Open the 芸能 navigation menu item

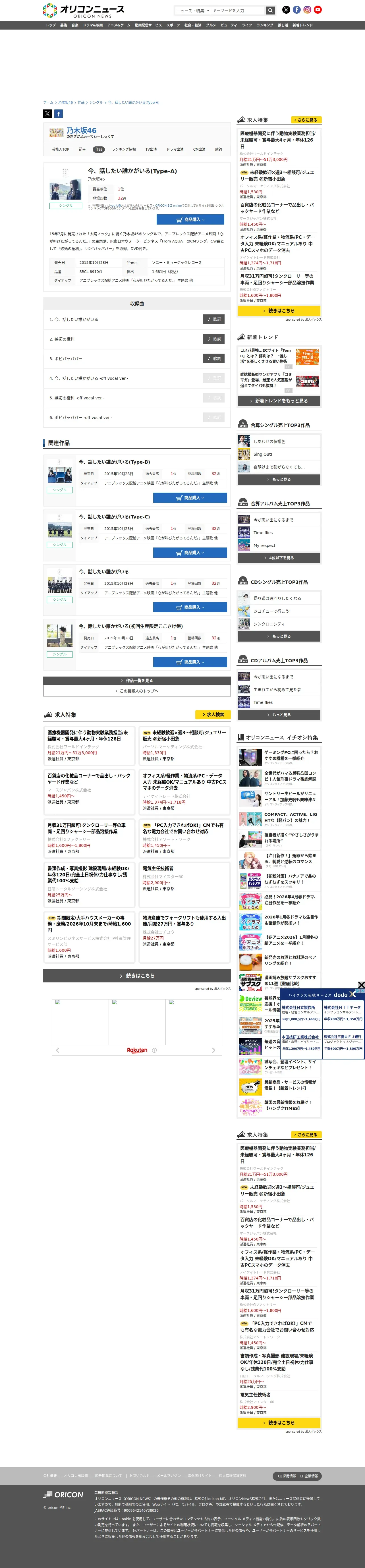coord(64,25)
